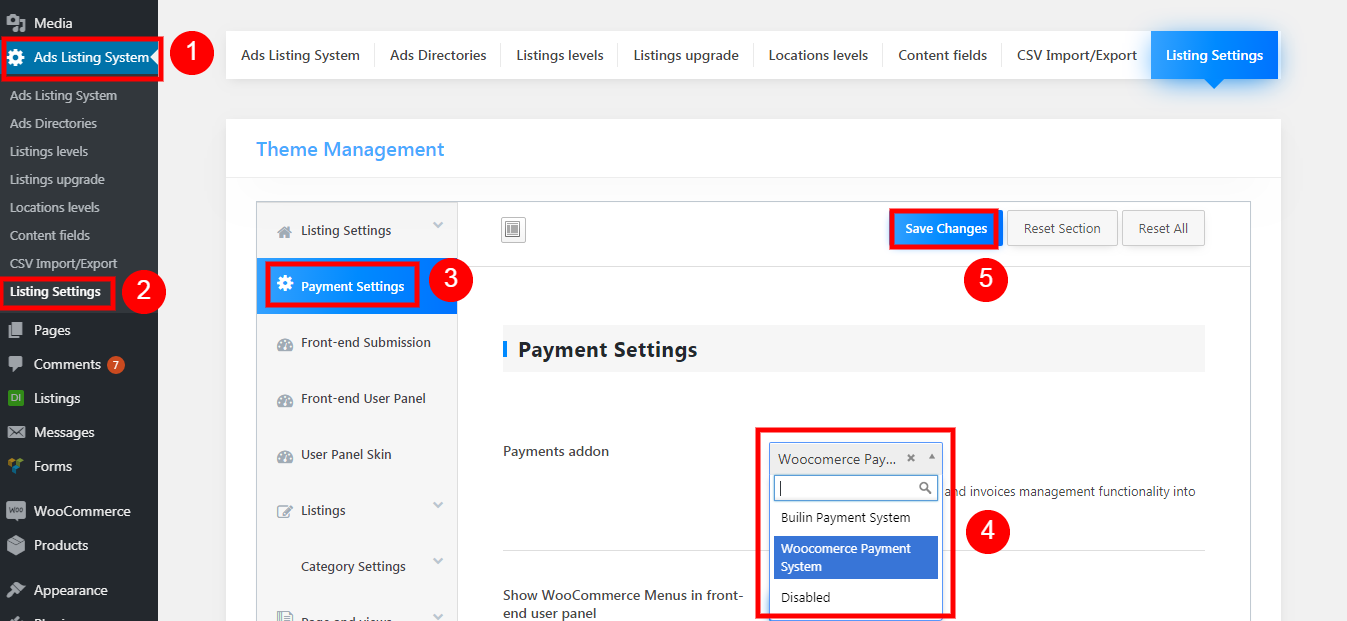Select the Listing Settings top tab

(x=1214, y=55)
